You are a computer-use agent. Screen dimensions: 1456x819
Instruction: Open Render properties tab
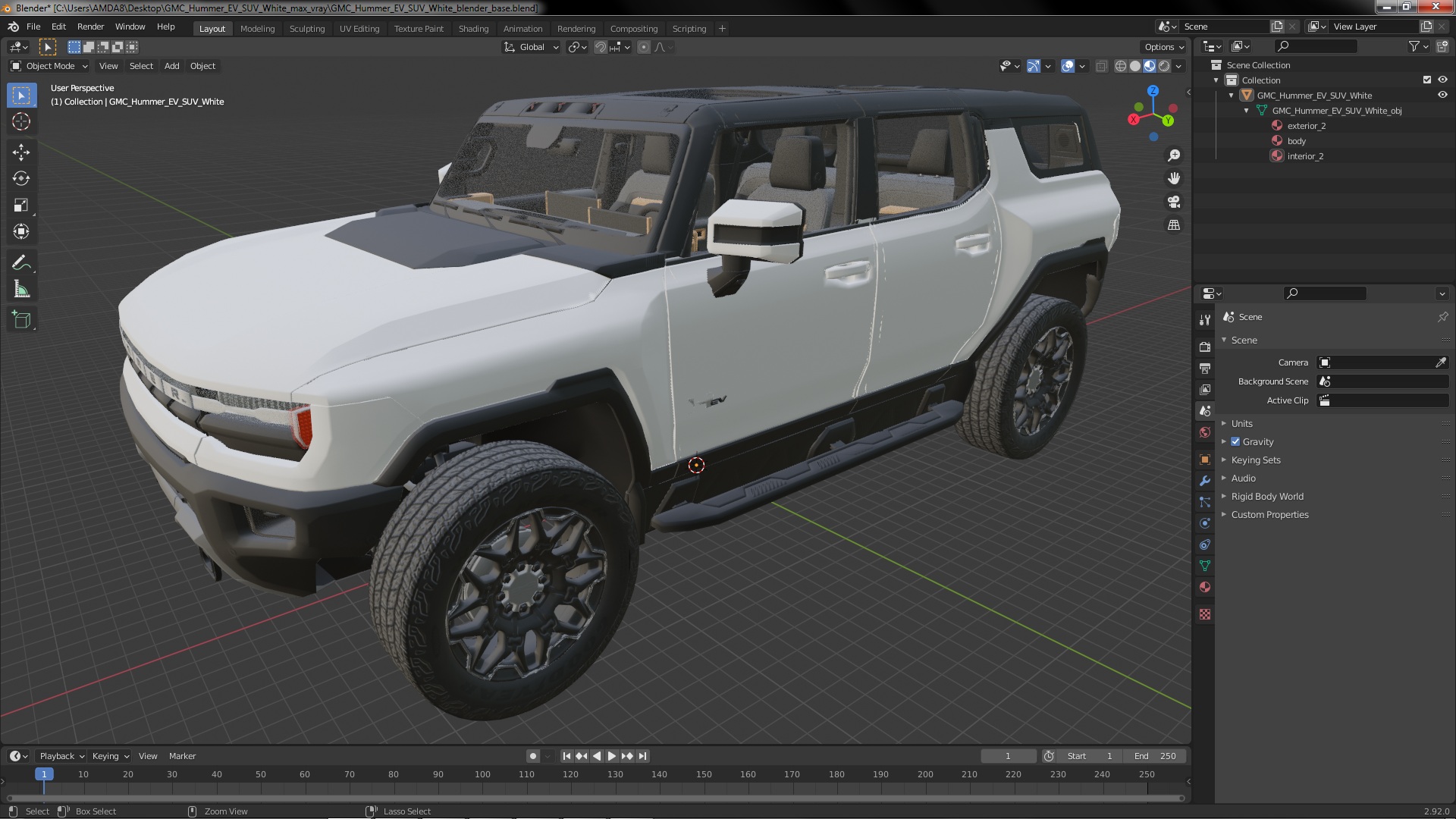pos(1205,347)
